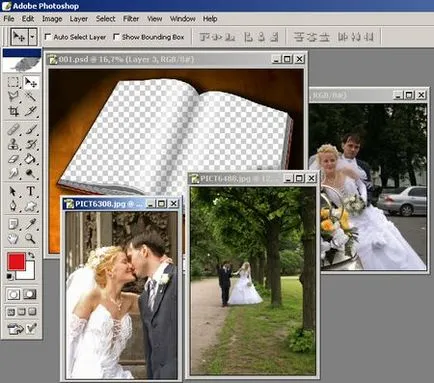Choose the Eraser tool
Image resolution: width=434 pixels, height=383 pixels.
13,159
